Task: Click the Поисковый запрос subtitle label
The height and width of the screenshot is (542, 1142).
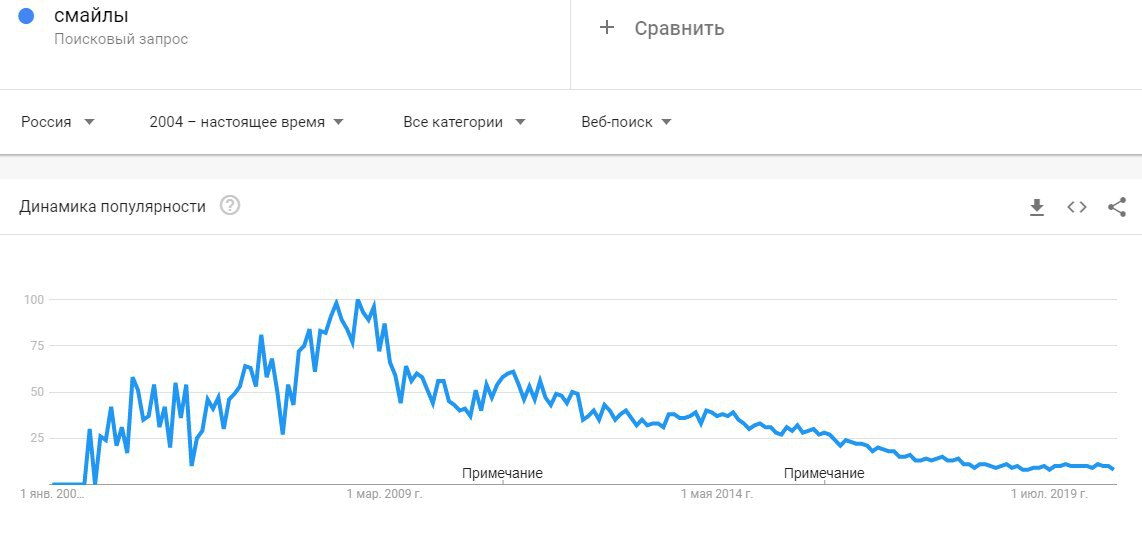Action: [x=121, y=39]
